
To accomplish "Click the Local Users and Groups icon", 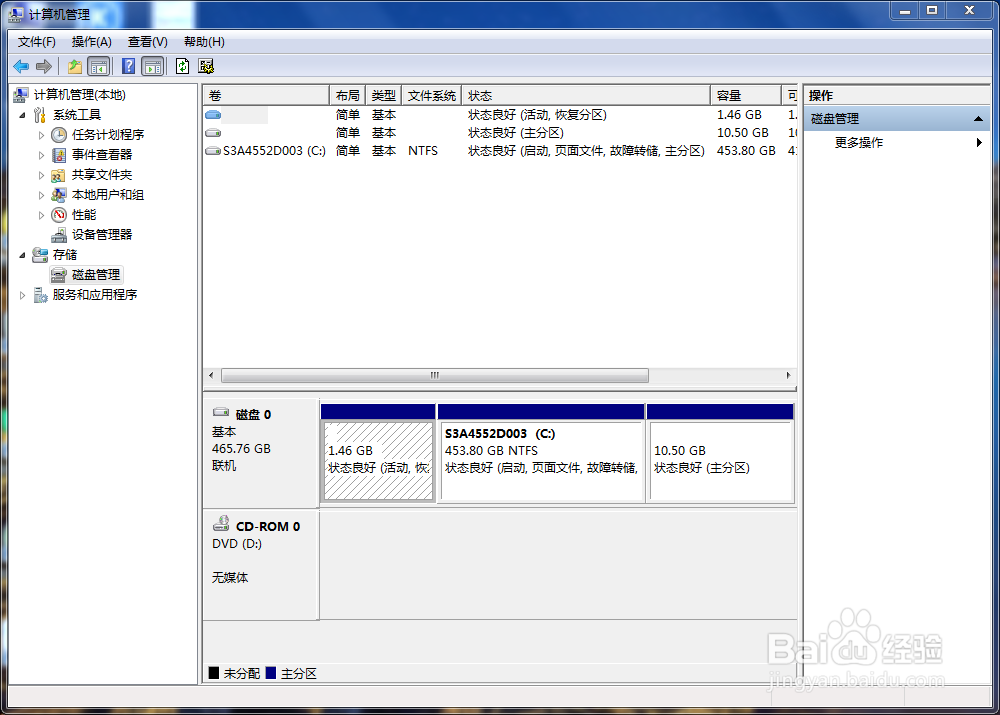I will 59,195.
